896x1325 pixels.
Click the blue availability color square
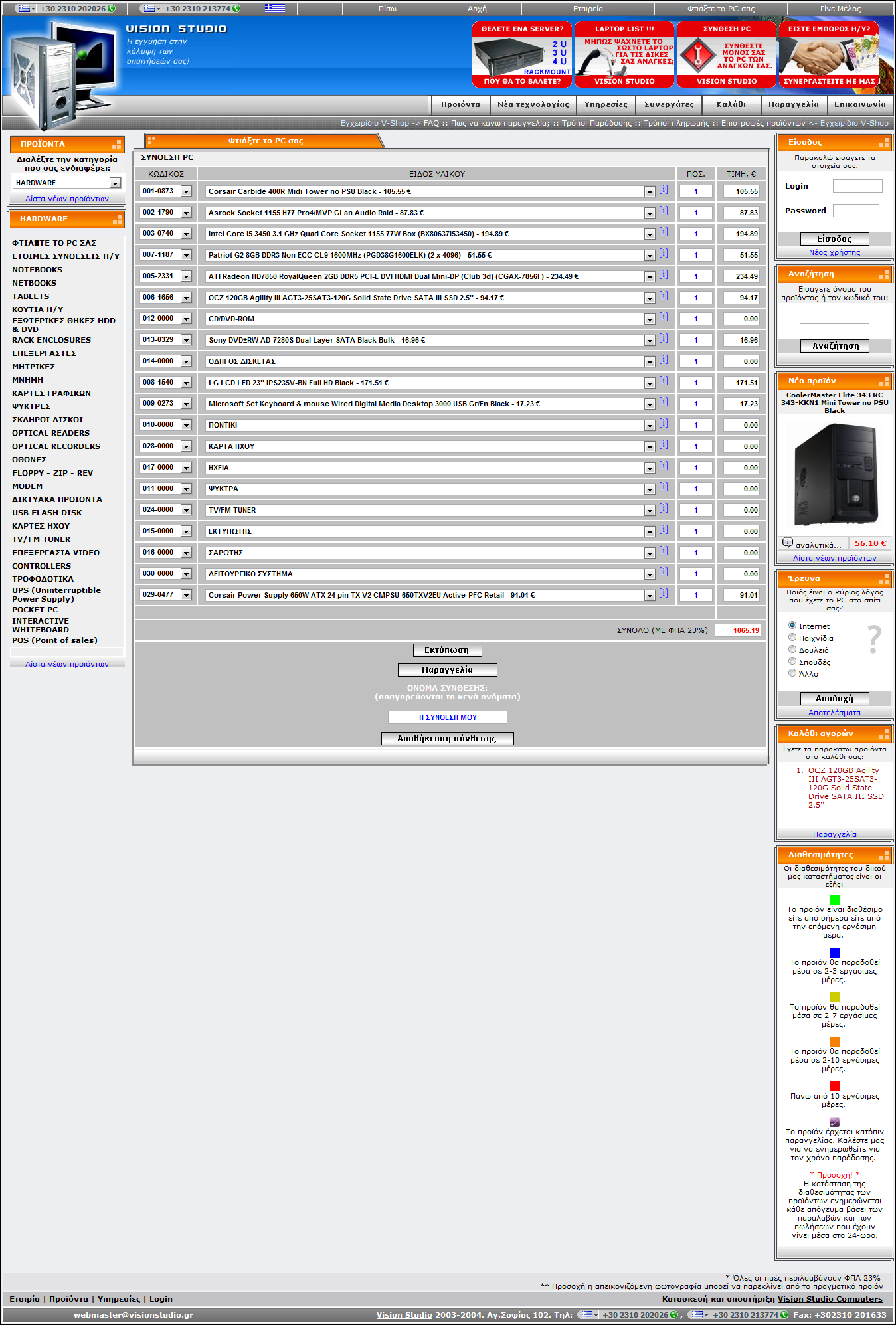click(834, 952)
